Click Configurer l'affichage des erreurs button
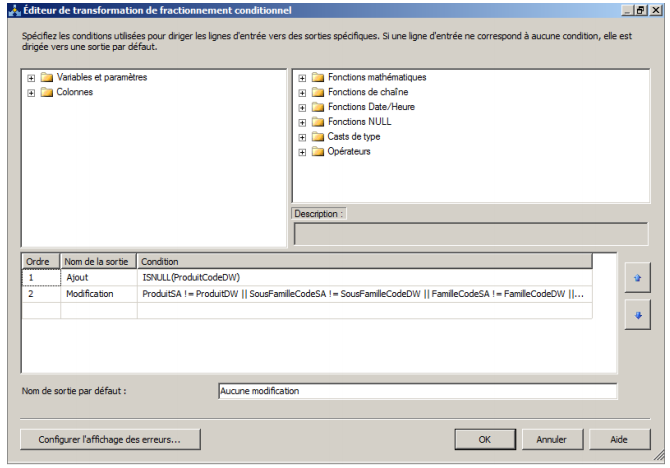This screenshot has height=468, width=670. click(111, 439)
